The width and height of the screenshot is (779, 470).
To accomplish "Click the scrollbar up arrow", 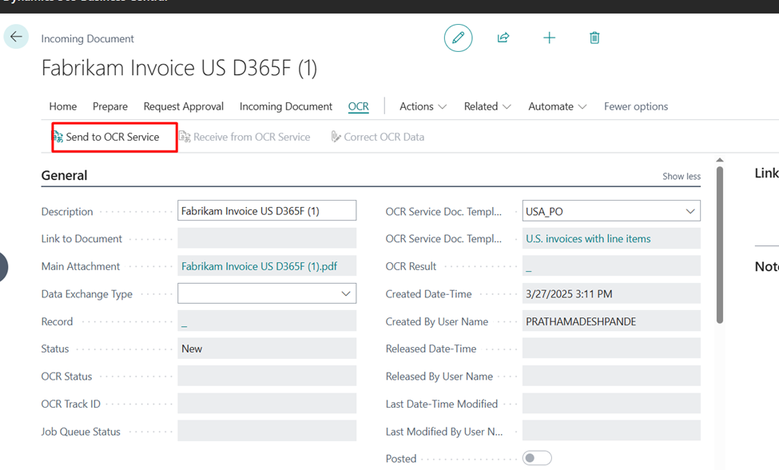I will point(719,160).
